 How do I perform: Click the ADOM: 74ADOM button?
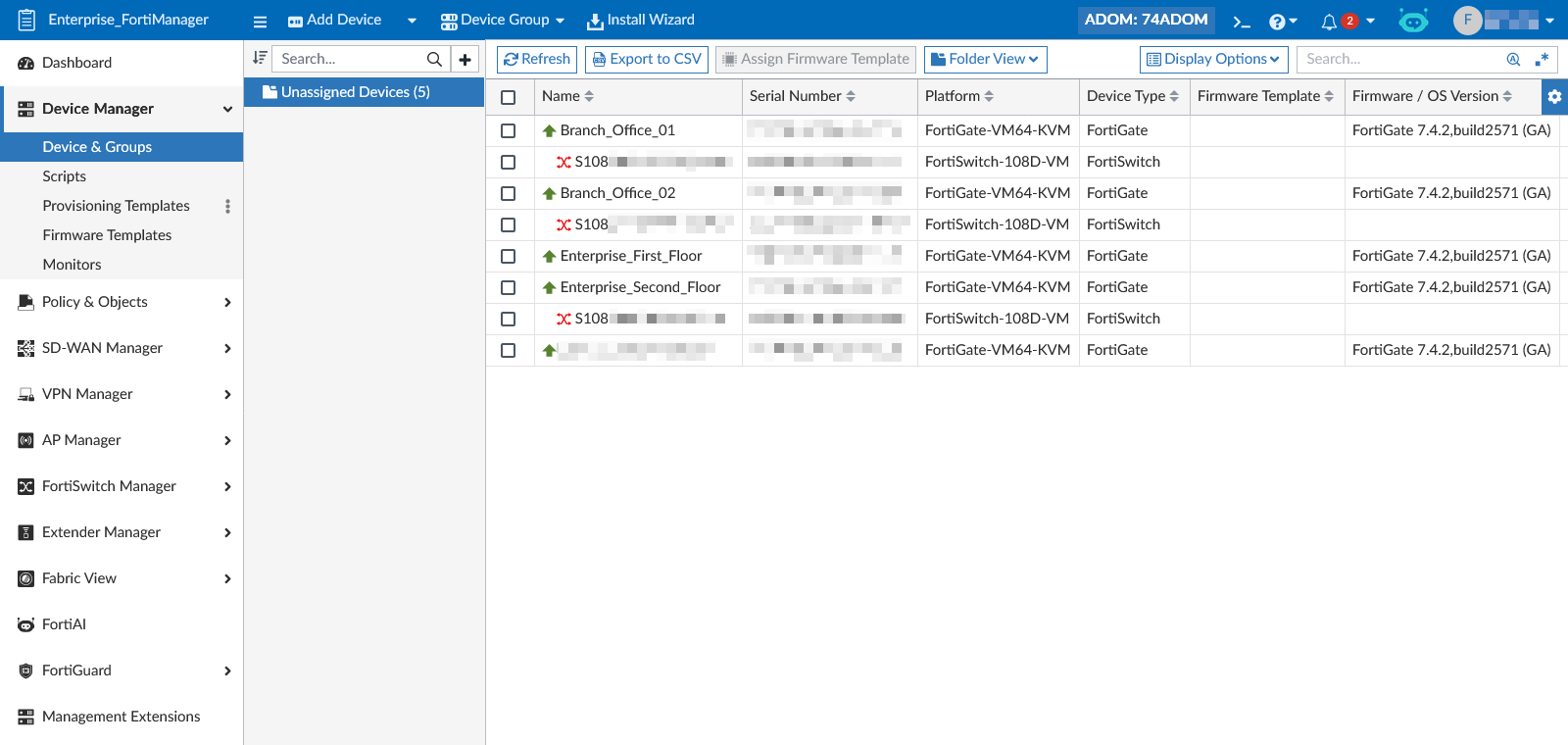[1147, 20]
